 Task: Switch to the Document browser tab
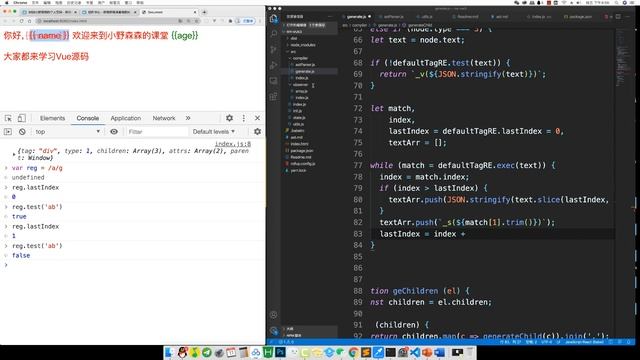tap(168, 12)
